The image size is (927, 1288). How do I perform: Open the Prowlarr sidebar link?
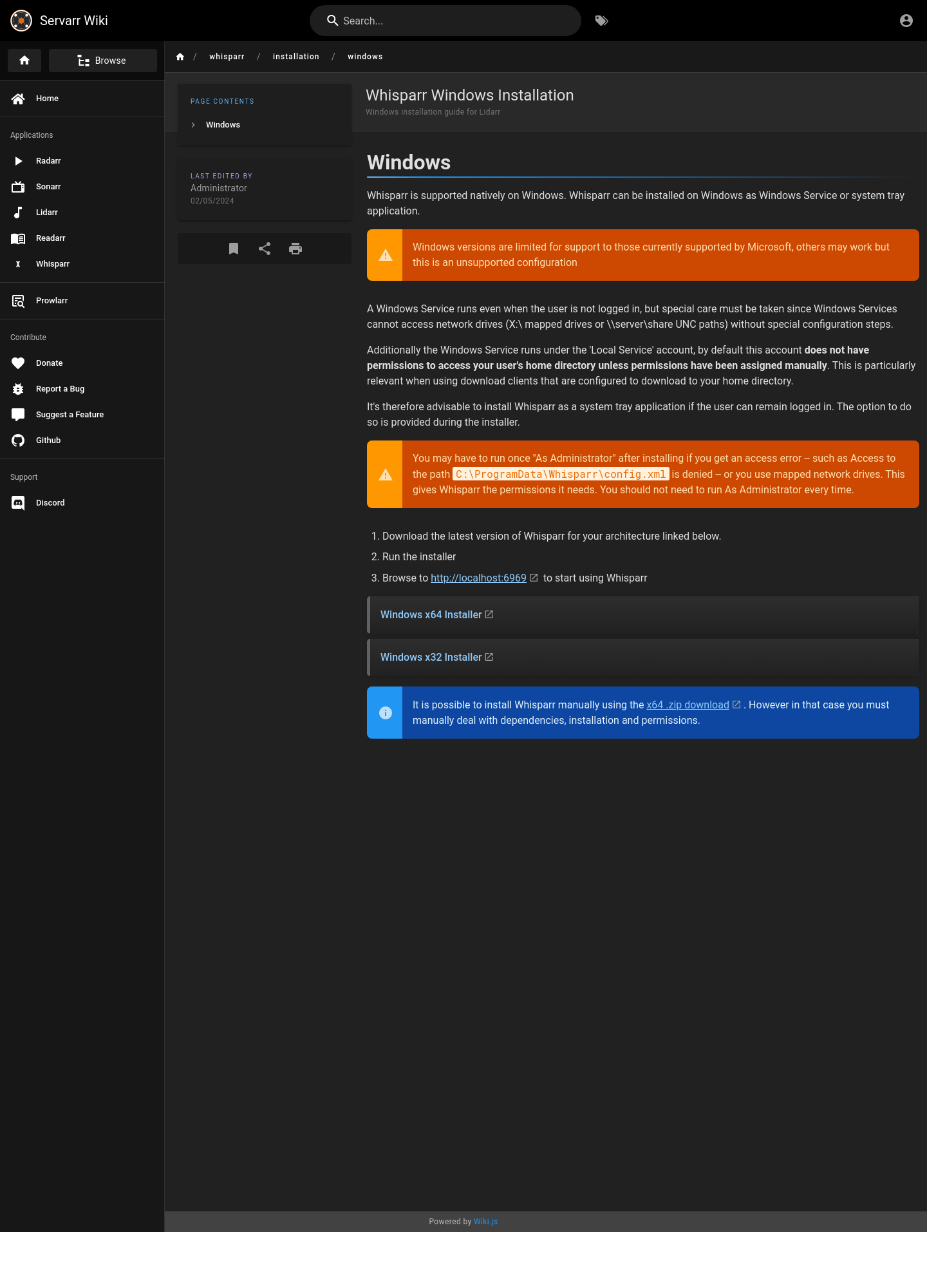tap(82, 301)
